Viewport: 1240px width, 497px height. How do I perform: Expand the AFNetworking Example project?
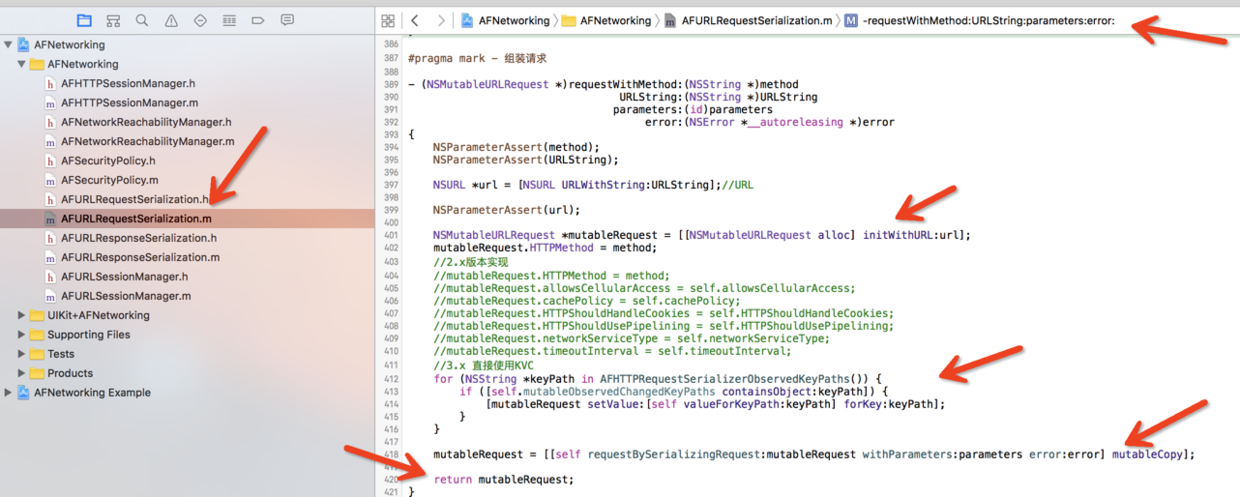tap(8, 393)
